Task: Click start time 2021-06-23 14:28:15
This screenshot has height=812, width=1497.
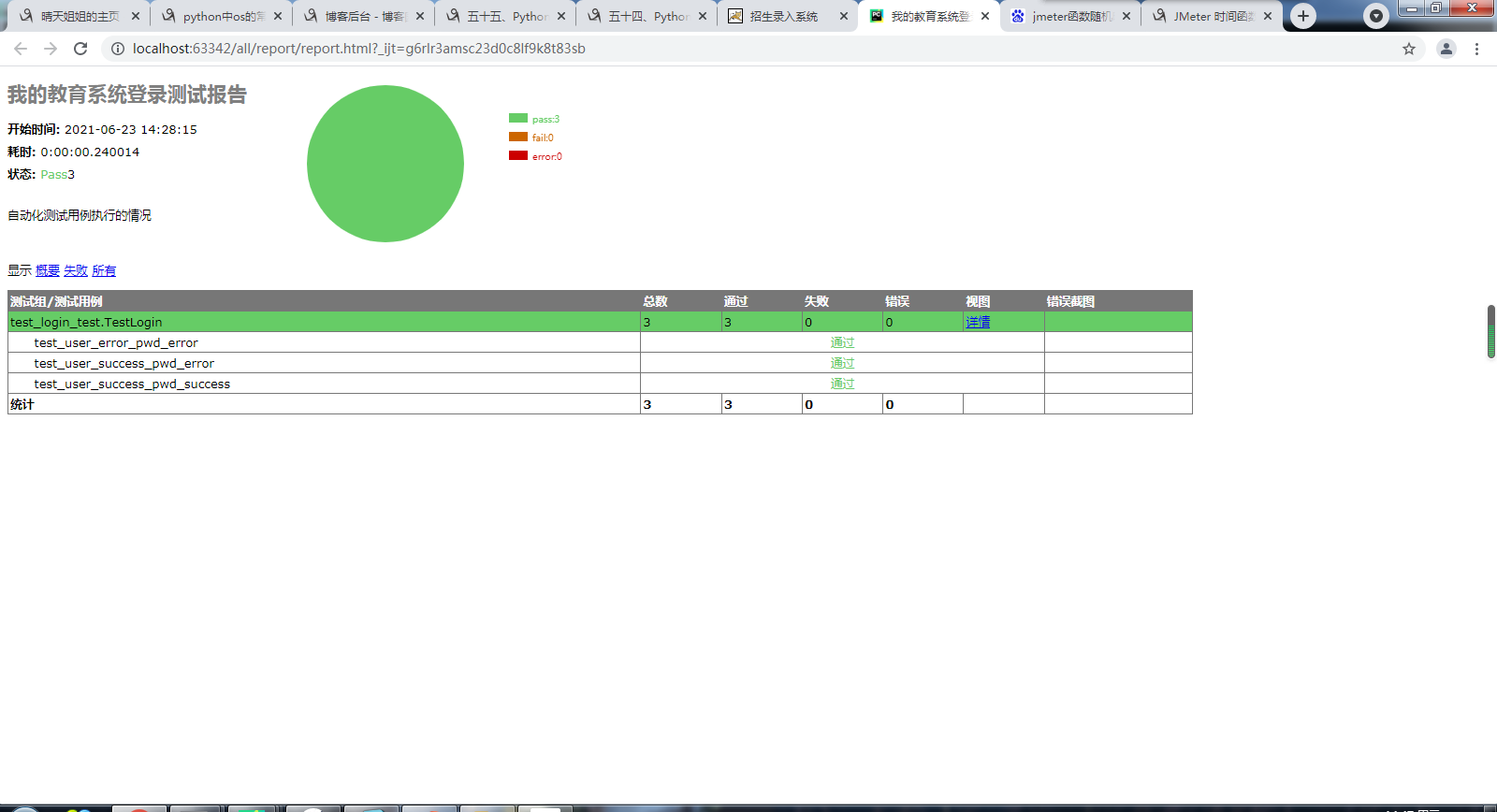Action: [x=131, y=129]
